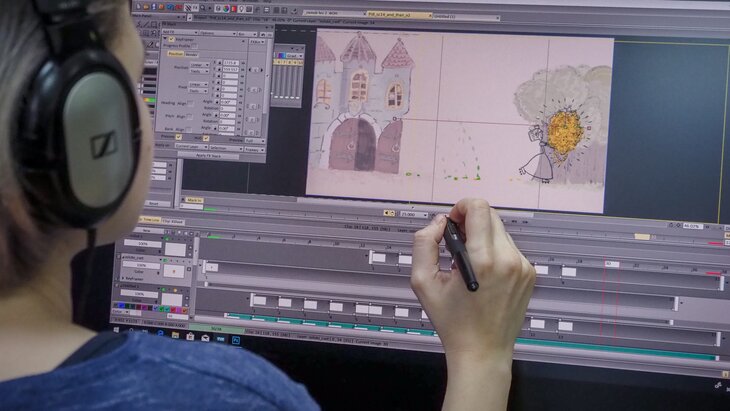Switch to the Position tab in KeyFramer

click(175, 54)
